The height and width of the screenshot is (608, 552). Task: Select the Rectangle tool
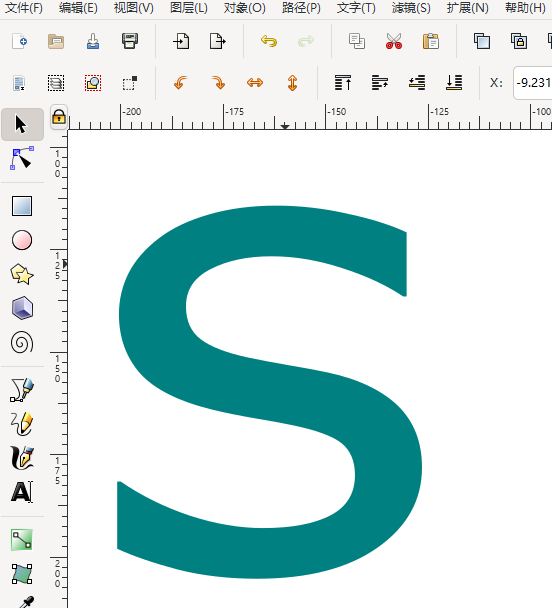[x=22, y=206]
